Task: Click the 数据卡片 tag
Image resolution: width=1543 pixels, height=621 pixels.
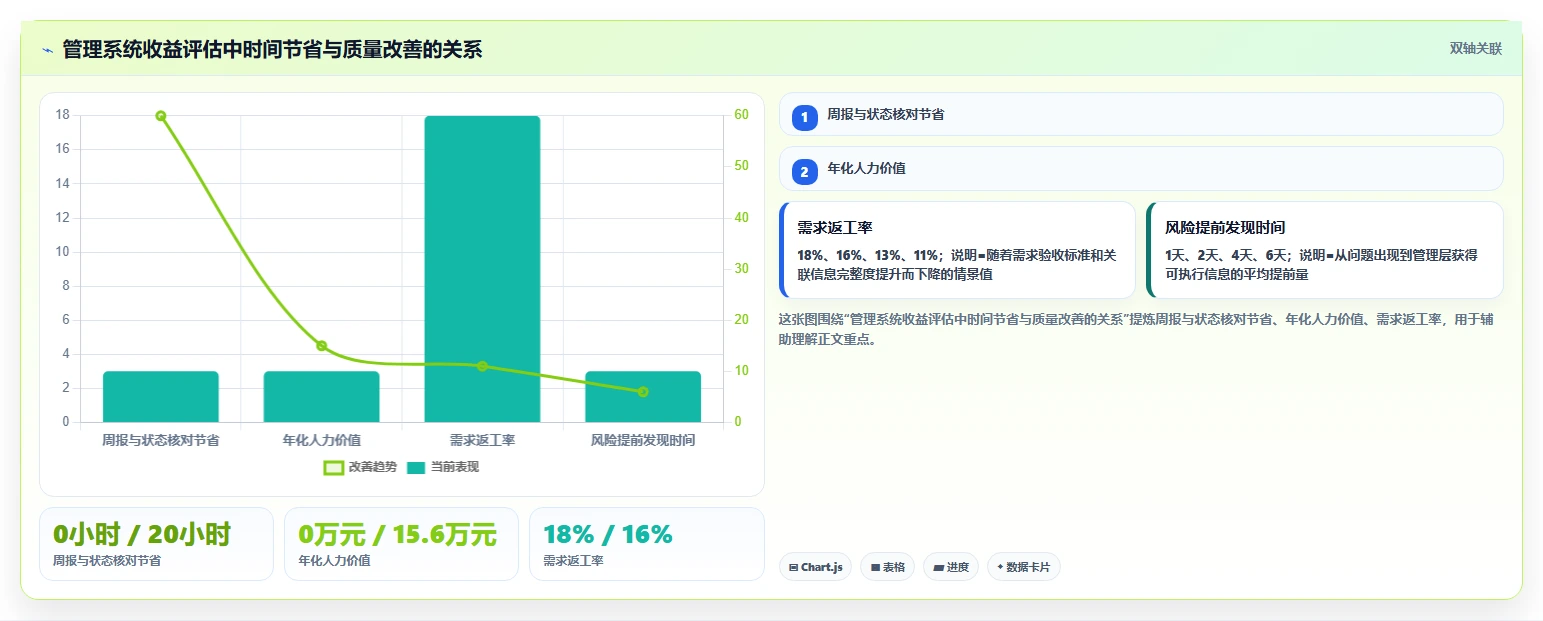Action: (x=1023, y=567)
